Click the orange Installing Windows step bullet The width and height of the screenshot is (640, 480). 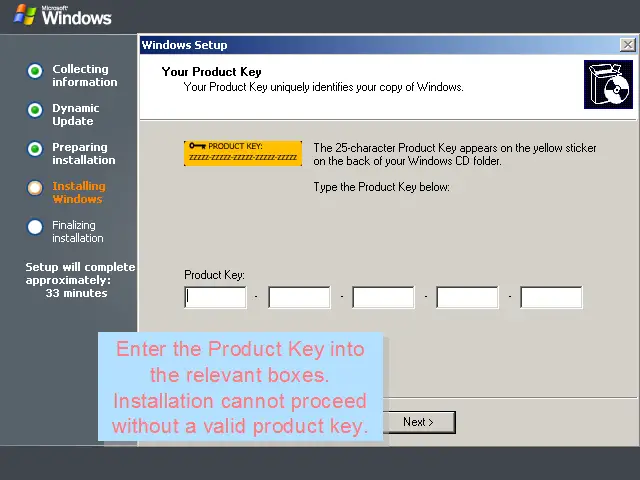(x=35, y=188)
